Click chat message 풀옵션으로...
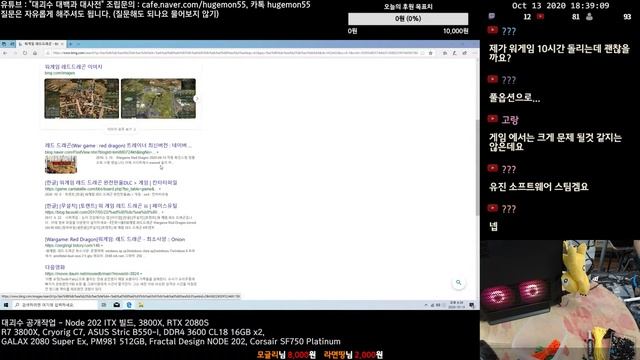This screenshot has width=640, height=360. coord(514,98)
